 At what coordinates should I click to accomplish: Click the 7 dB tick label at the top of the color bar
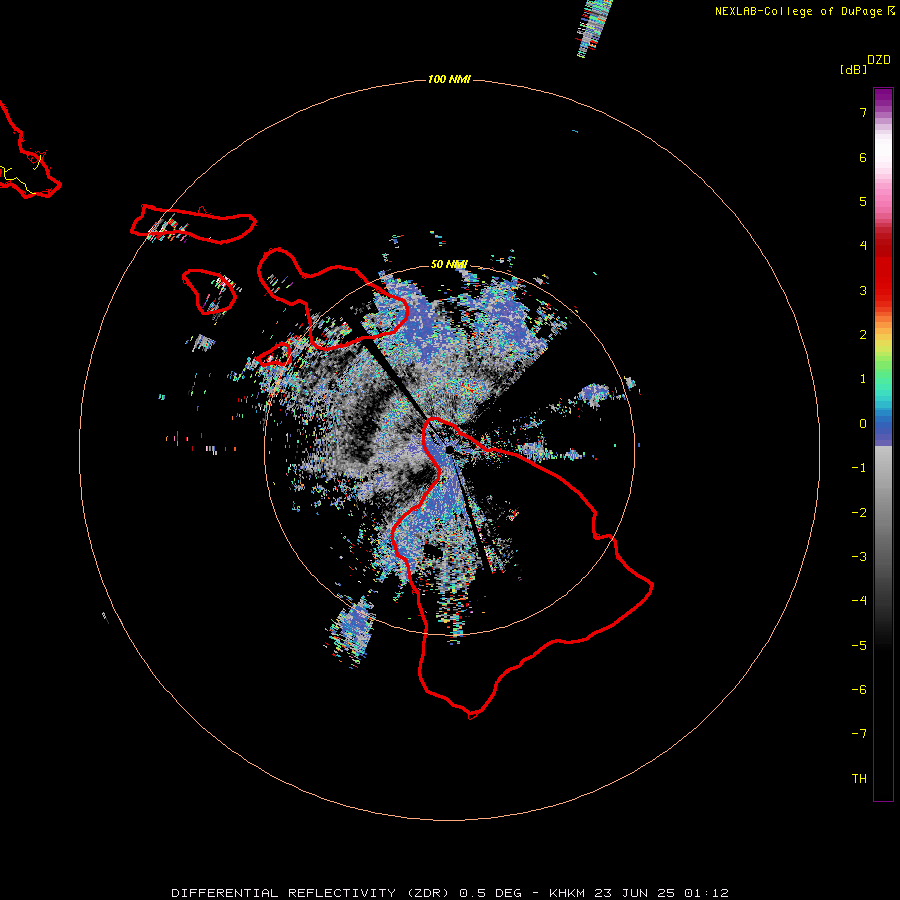point(863,112)
